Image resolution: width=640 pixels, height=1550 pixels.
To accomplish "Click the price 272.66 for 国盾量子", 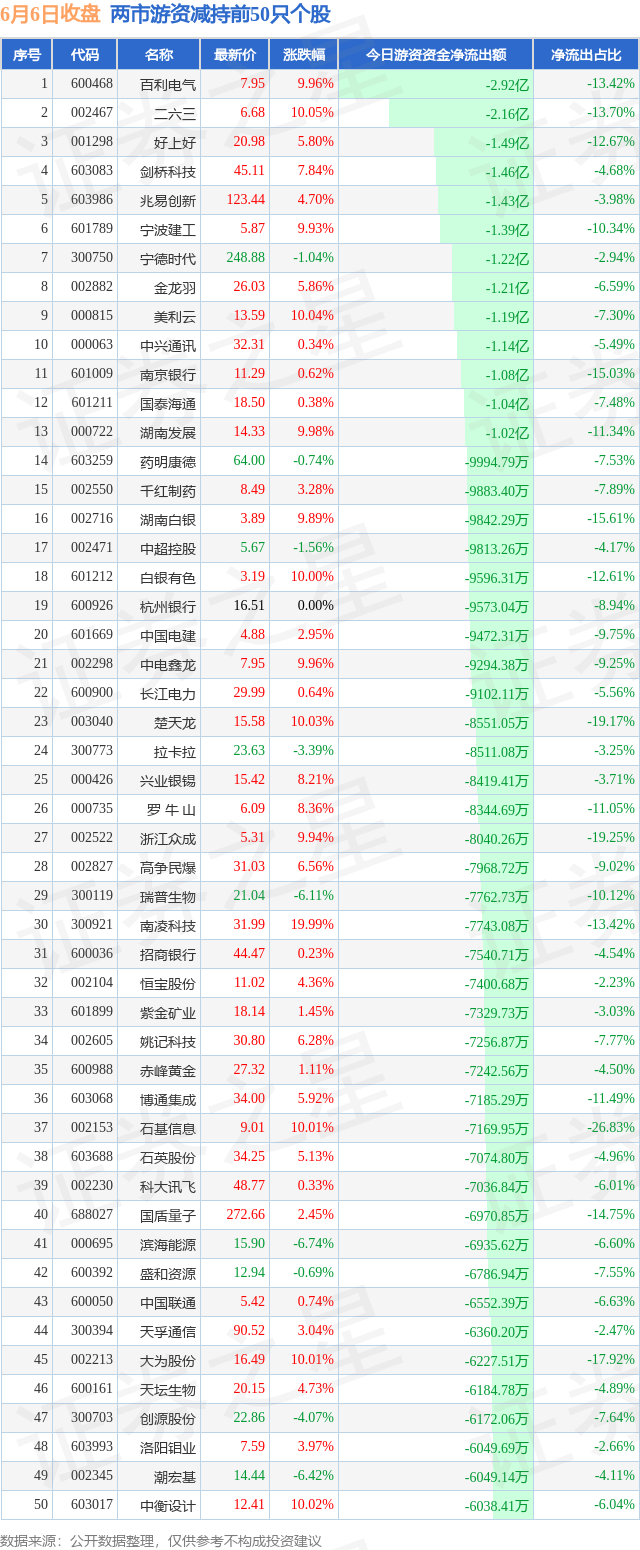I will click(245, 1214).
